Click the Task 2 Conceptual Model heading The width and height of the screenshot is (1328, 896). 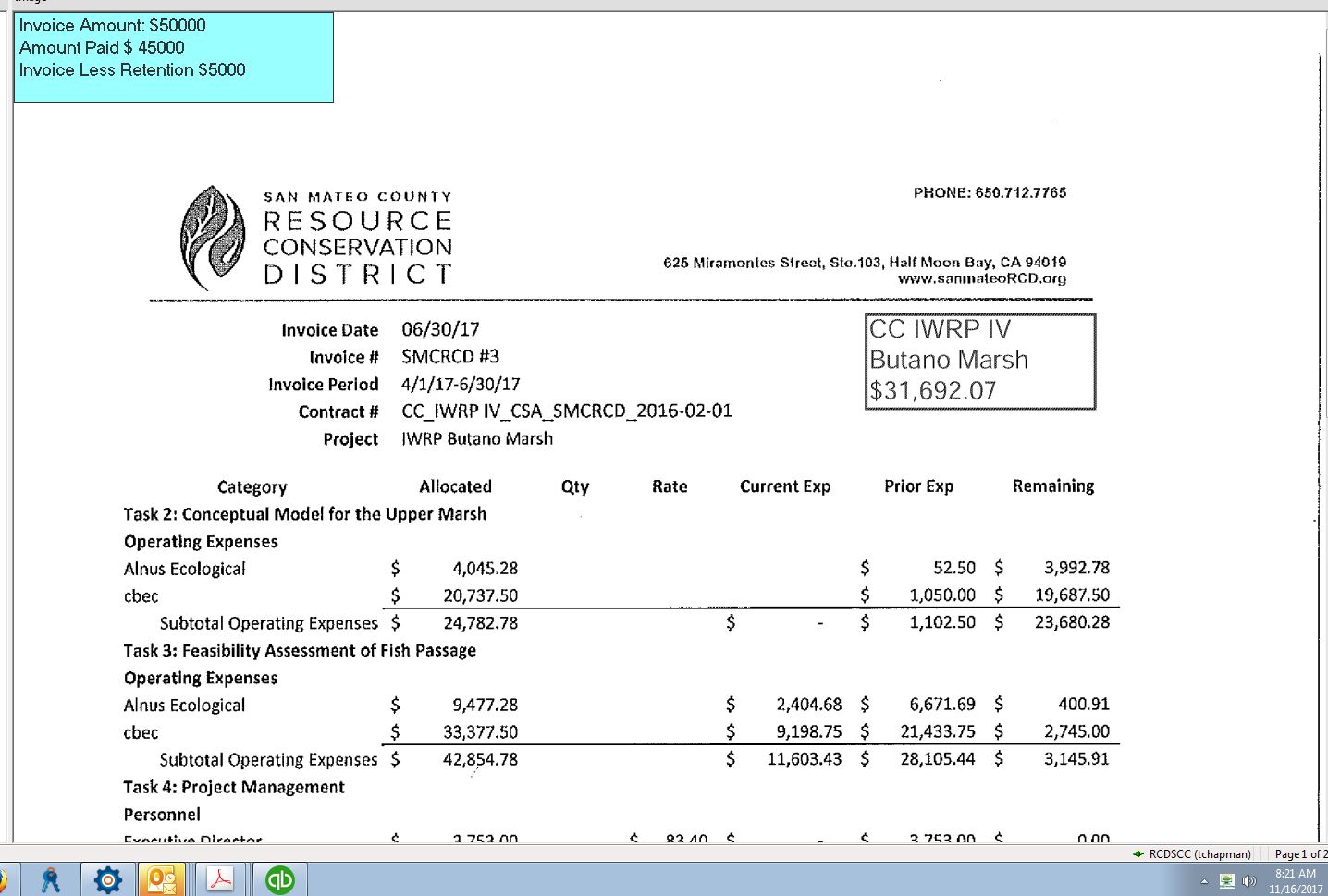[x=305, y=514]
